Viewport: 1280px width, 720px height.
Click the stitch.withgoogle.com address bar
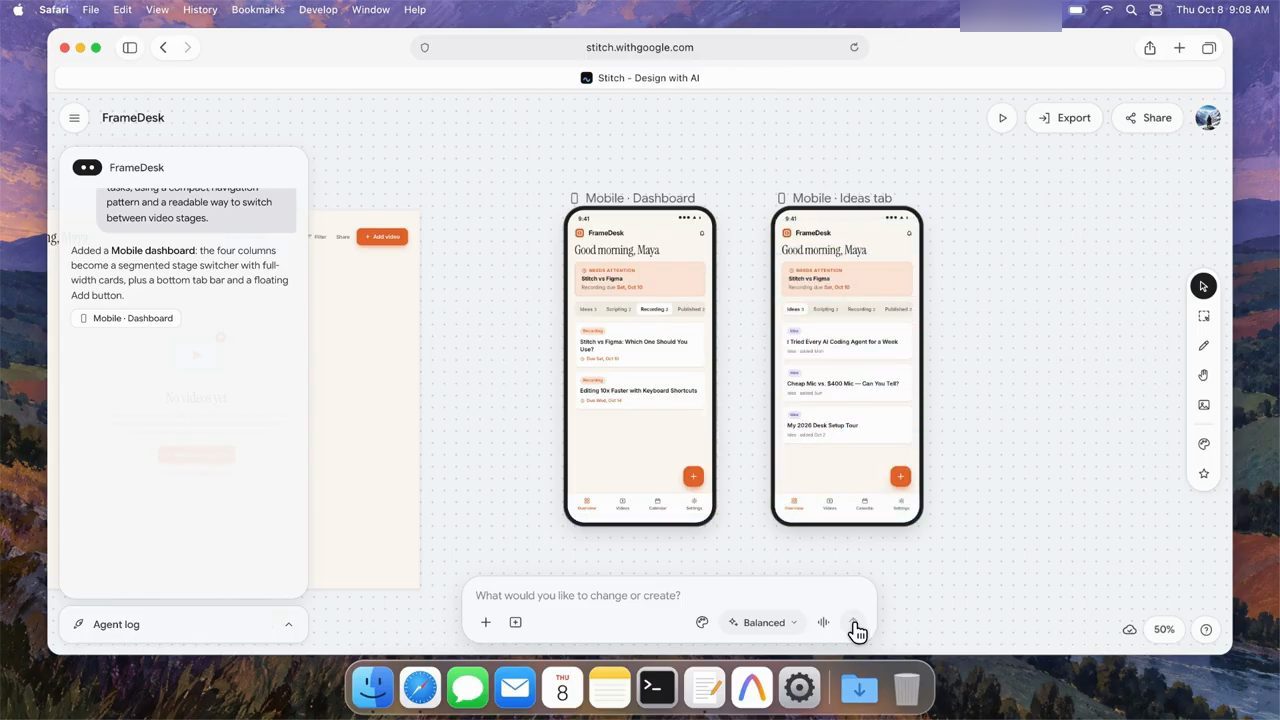coord(640,47)
